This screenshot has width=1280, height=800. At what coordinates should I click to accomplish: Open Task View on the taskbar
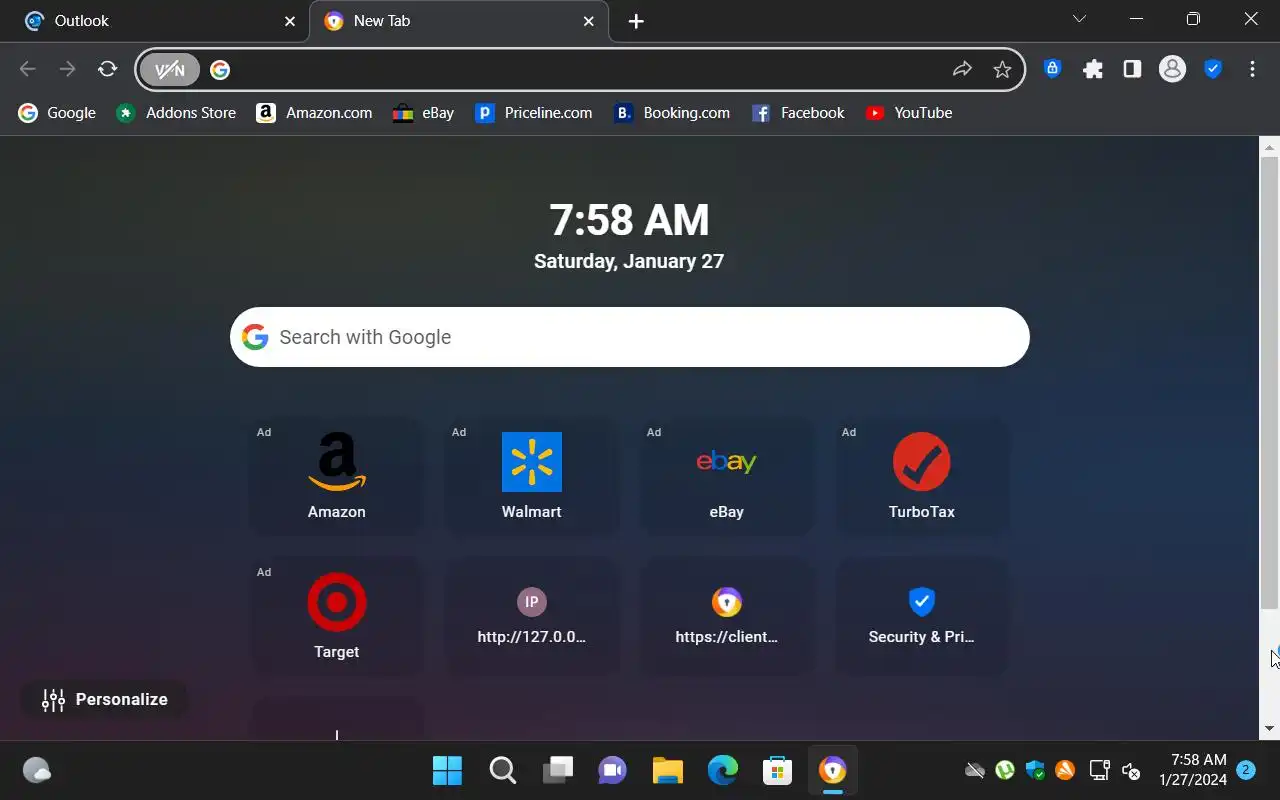tap(557, 770)
